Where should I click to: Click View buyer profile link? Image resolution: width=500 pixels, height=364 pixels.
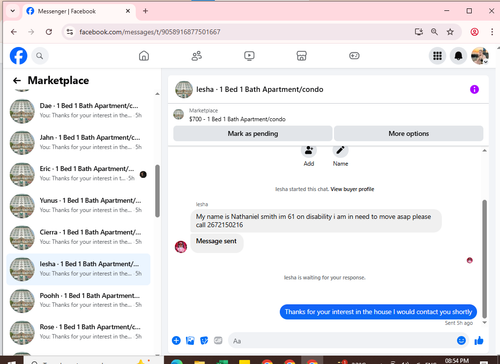pyautogui.click(x=352, y=189)
